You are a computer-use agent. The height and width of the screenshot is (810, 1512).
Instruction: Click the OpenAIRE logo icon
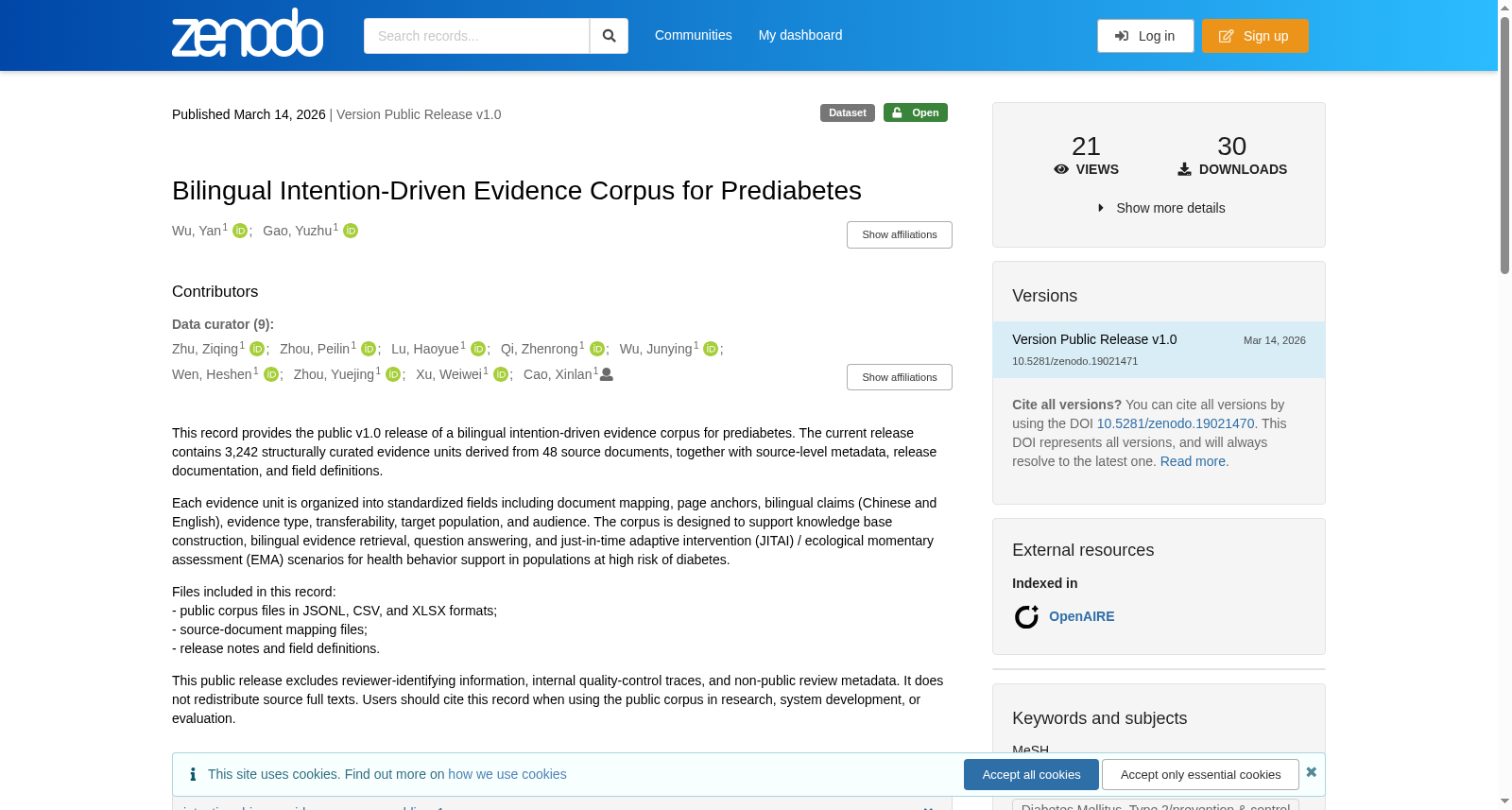[1026, 616]
